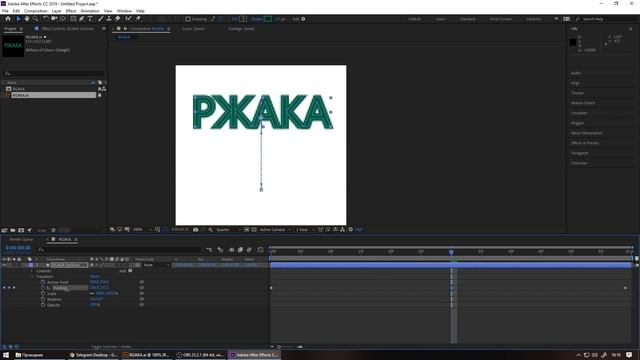Open the 1 View layout dropdown
640x360 pixels.
(304, 230)
